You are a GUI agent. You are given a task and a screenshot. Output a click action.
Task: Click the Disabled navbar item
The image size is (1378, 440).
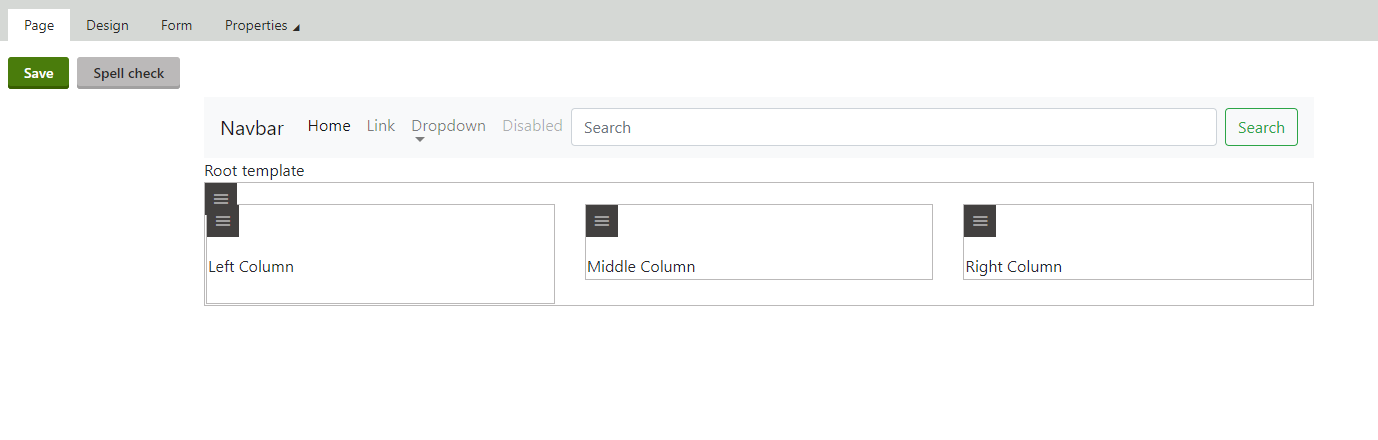[x=532, y=126]
